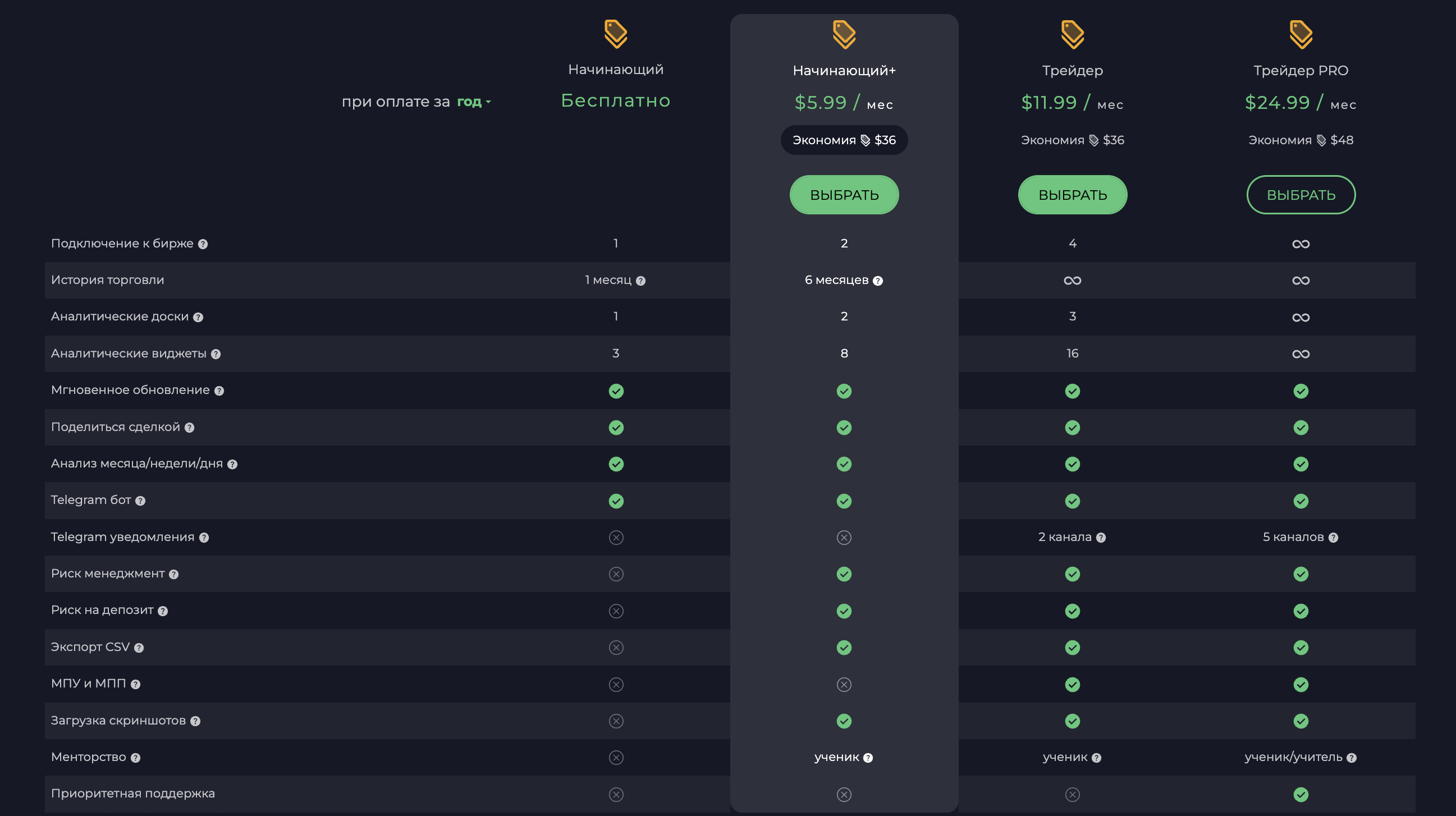Click Экономия $36 text under Трейдер
This screenshot has height=816, width=1456.
1072,140
